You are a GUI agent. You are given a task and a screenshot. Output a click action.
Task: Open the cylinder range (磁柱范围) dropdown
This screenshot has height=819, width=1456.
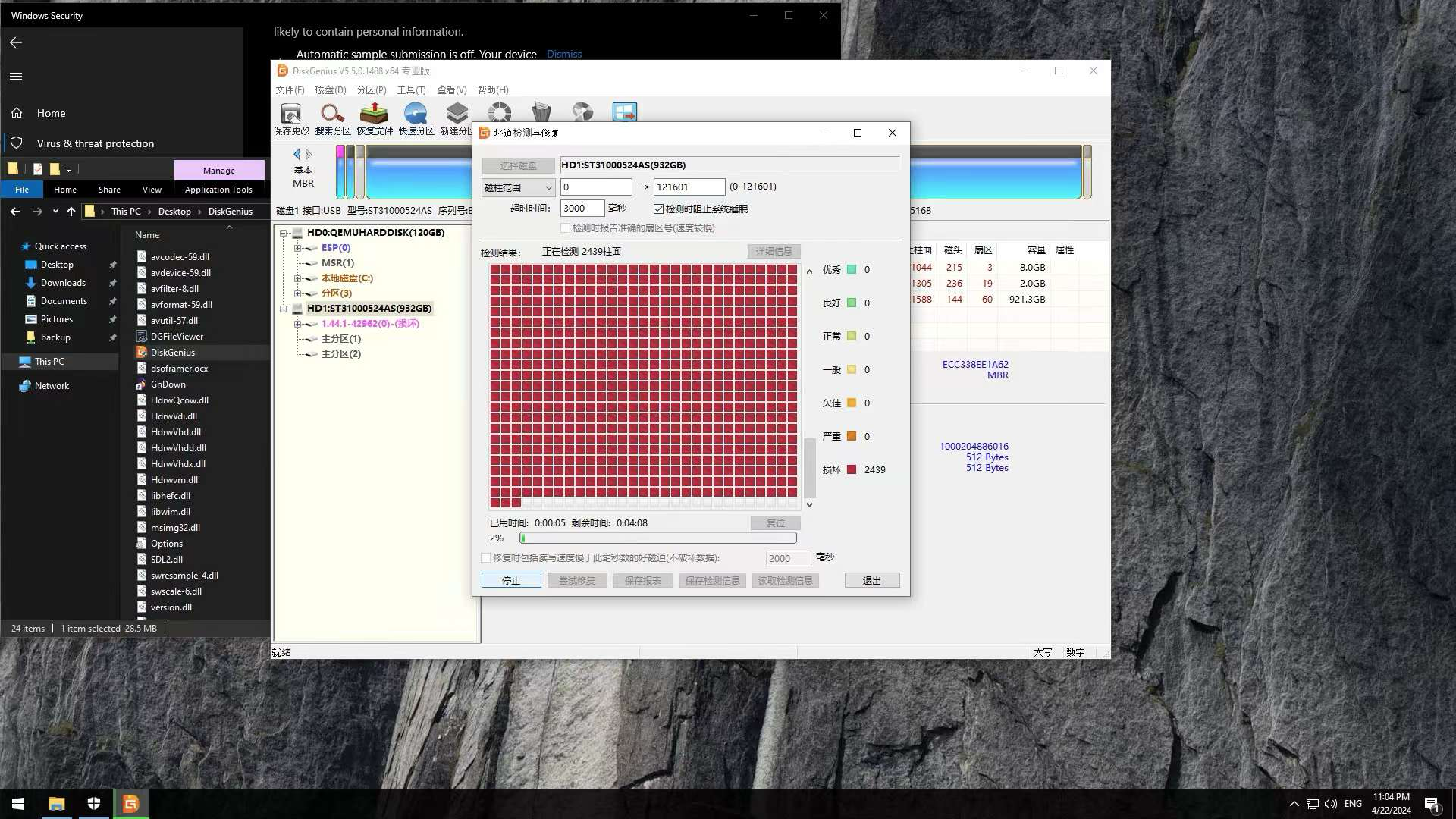coord(519,187)
